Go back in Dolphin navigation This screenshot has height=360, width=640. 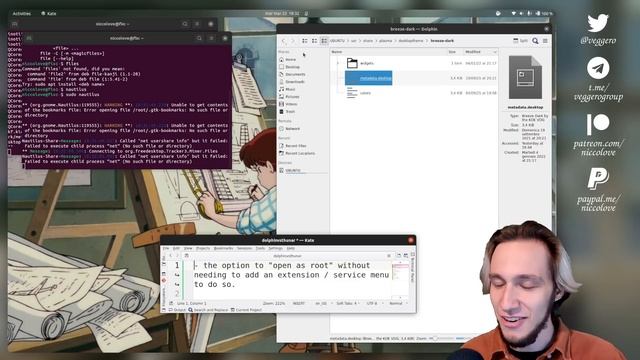coord(284,41)
